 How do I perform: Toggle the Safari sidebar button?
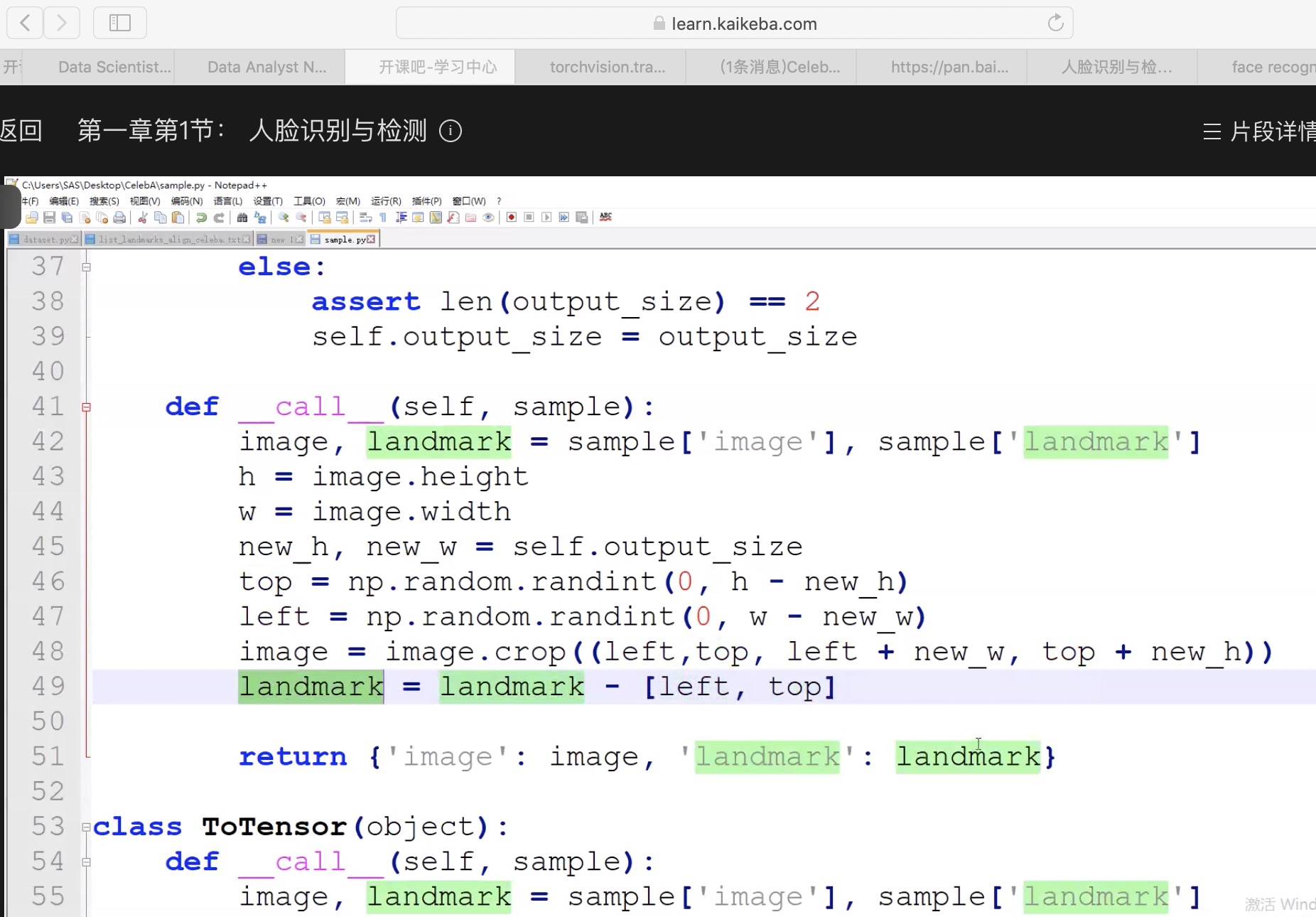(x=120, y=23)
